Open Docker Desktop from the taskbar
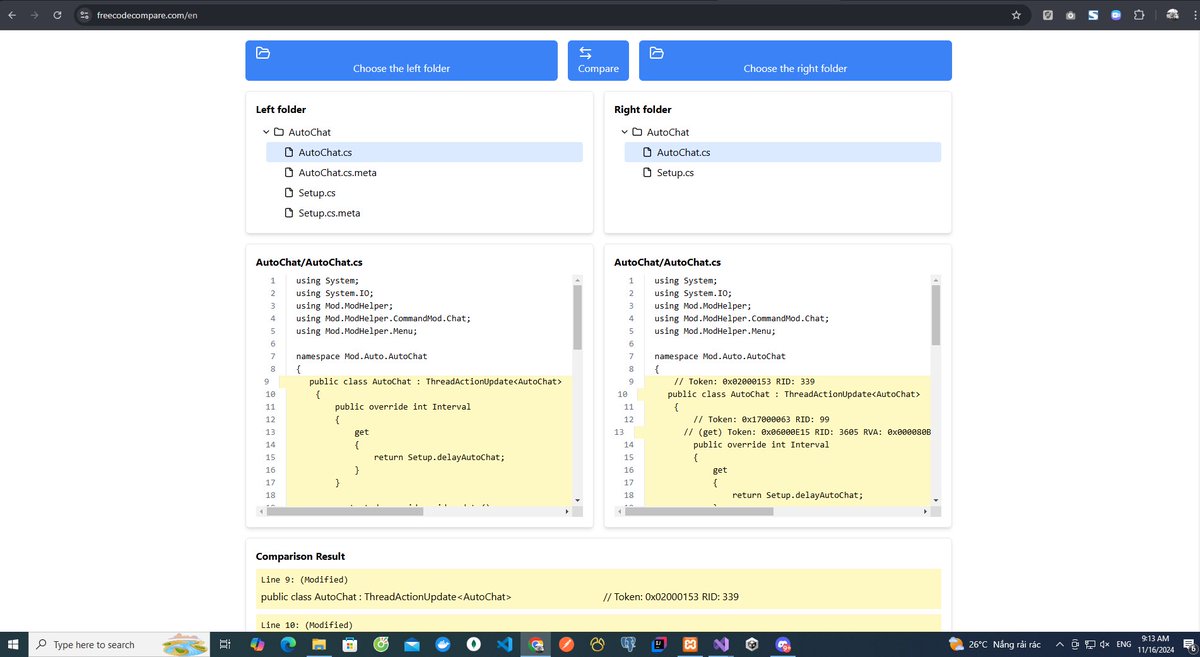 click(442, 644)
